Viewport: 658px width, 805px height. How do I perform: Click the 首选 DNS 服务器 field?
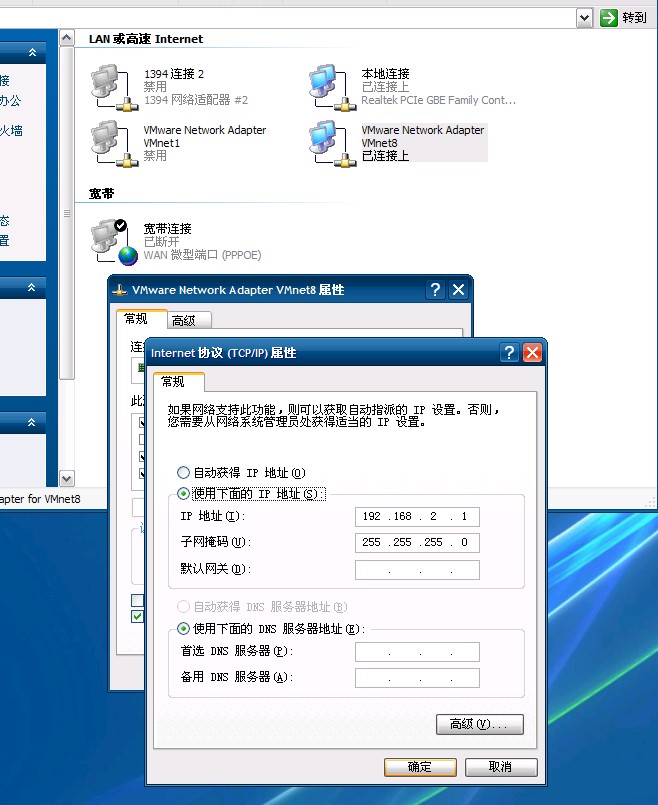[x=417, y=652]
